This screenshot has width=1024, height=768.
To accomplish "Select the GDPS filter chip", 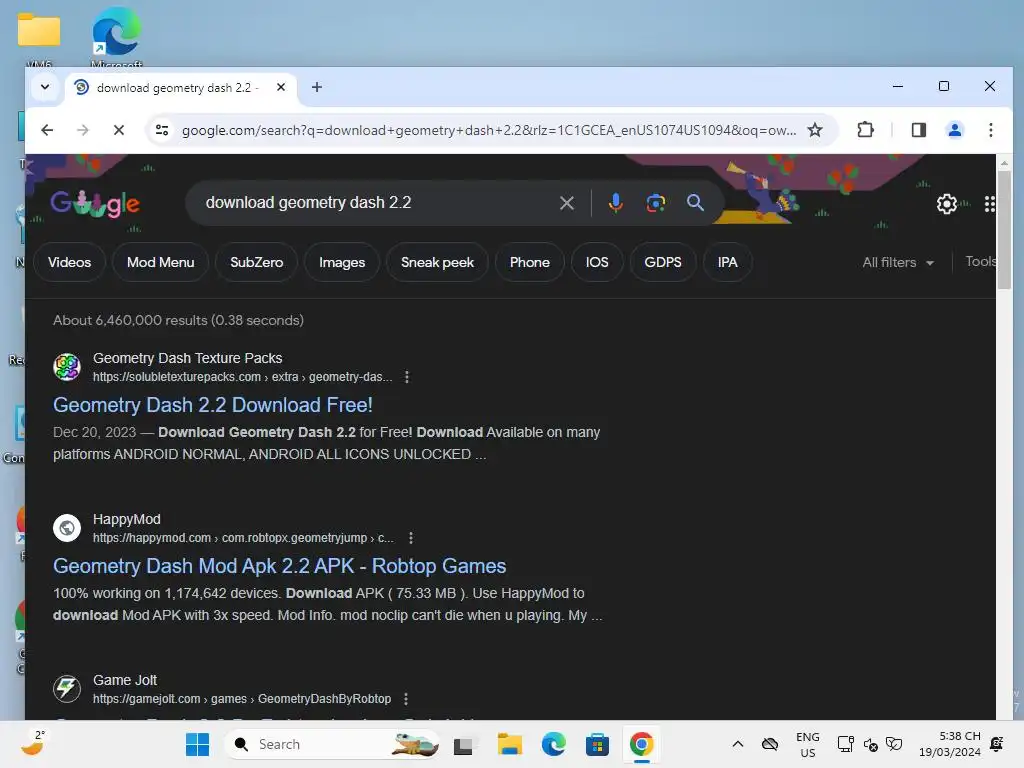I will pos(663,263).
